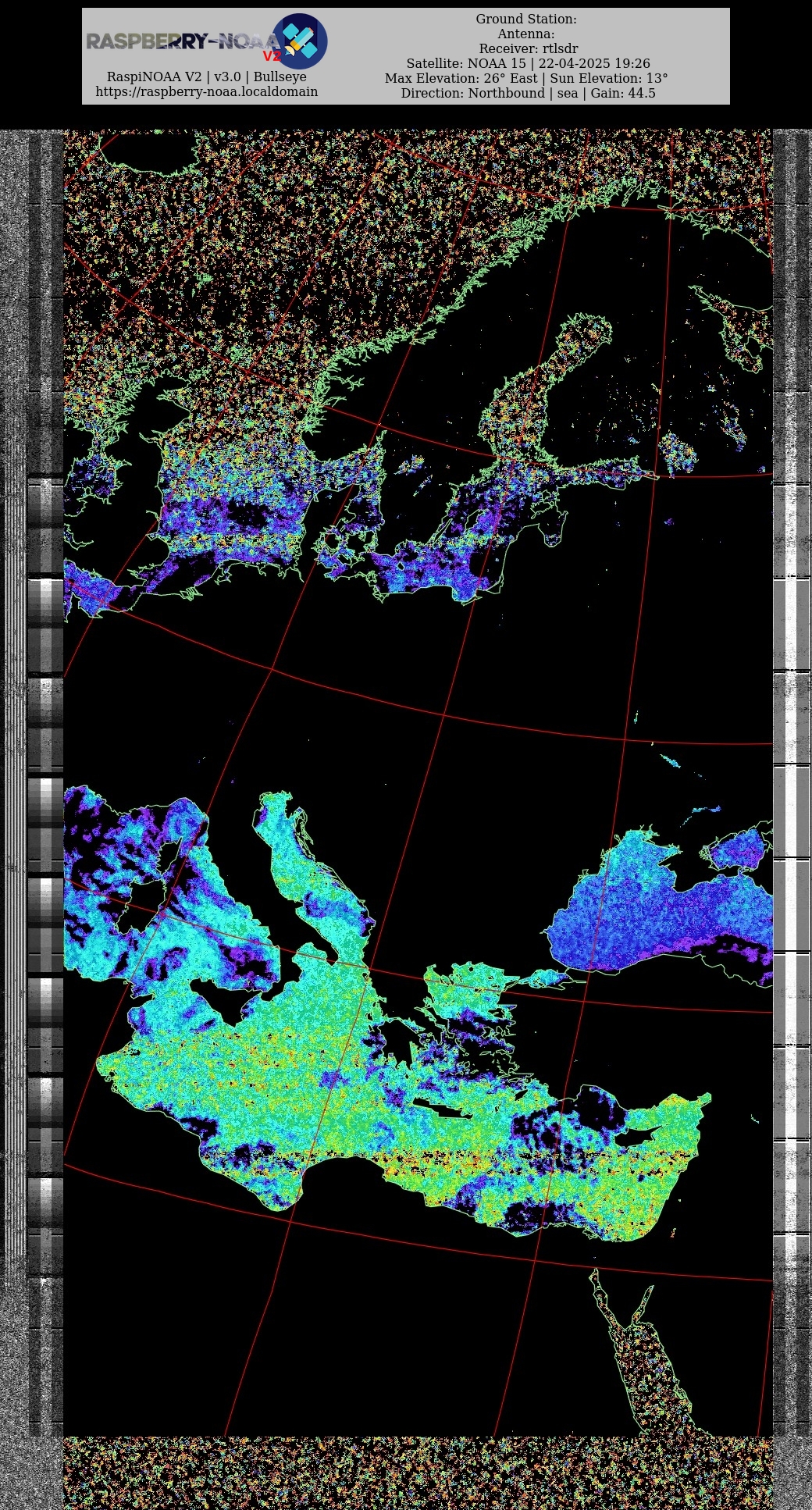This screenshot has height=1510, width=812.
Task: Click the 'Satellite: NOAA 15 | 22-04-2025 19:26' line
Action: click(x=528, y=63)
